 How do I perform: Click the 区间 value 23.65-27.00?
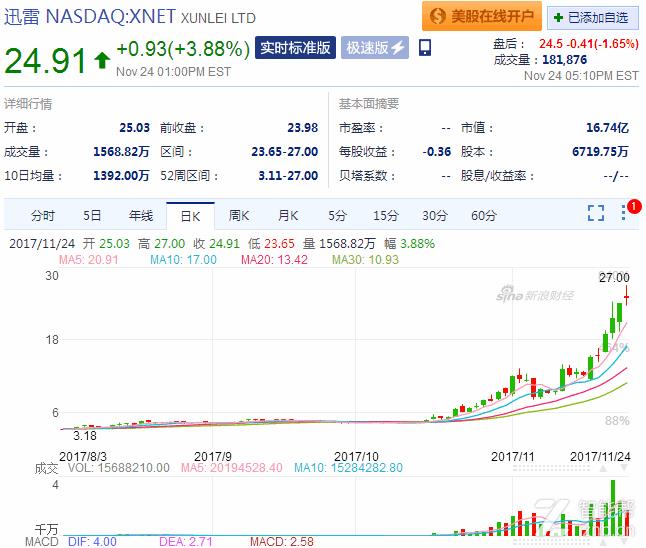click(x=285, y=152)
